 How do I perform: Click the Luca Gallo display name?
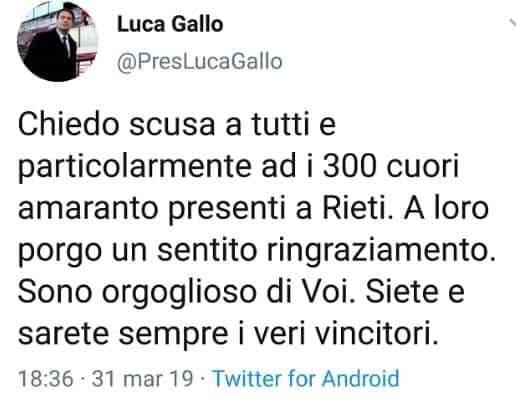170,24
